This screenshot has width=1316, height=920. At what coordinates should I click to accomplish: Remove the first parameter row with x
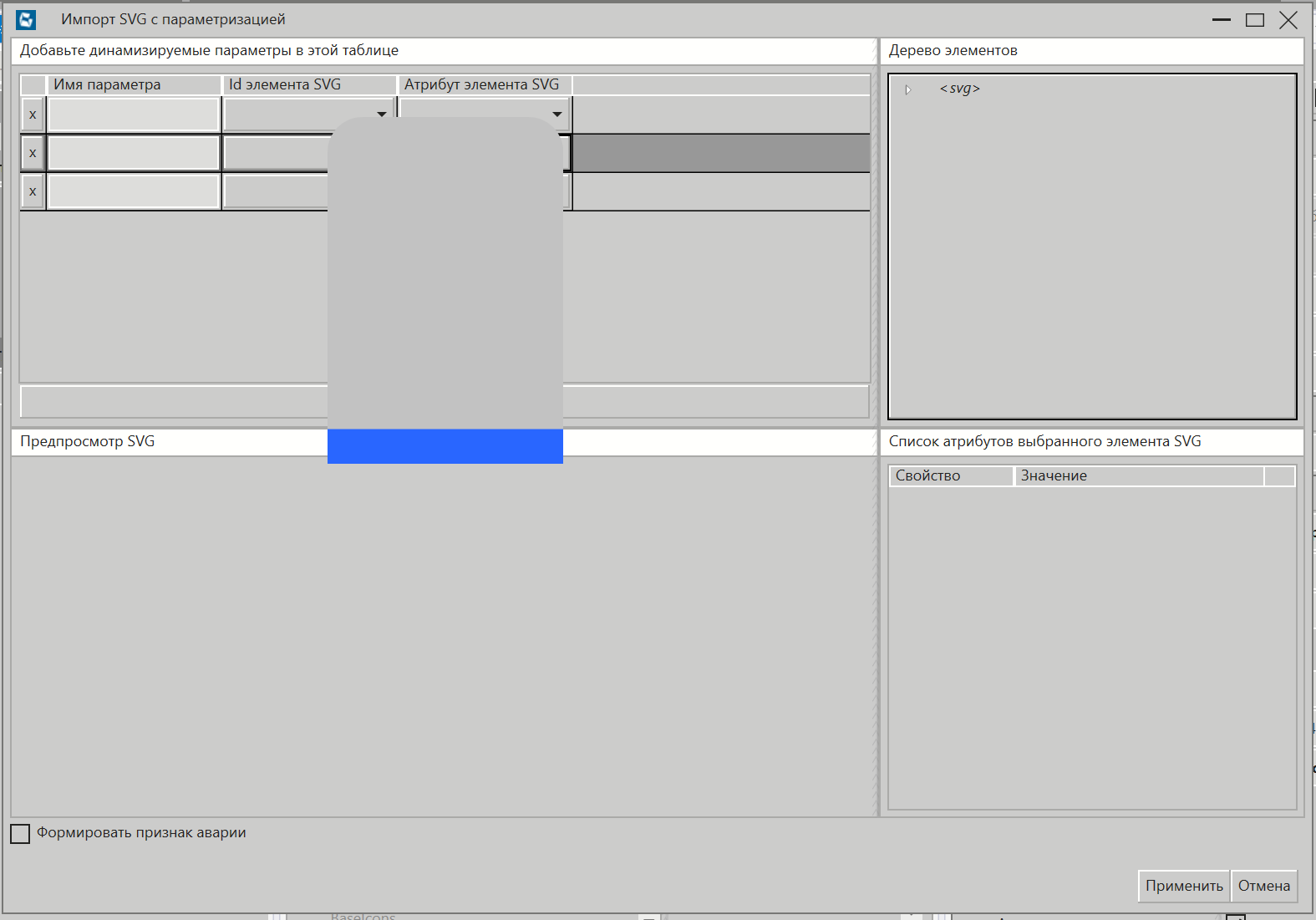tap(33, 114)
